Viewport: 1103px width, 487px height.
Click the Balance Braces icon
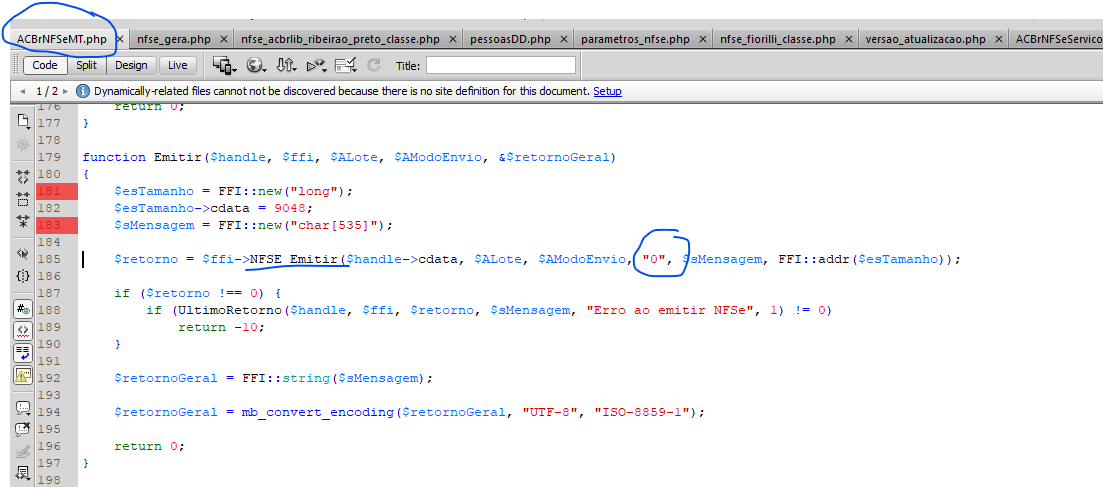(23, 276)
